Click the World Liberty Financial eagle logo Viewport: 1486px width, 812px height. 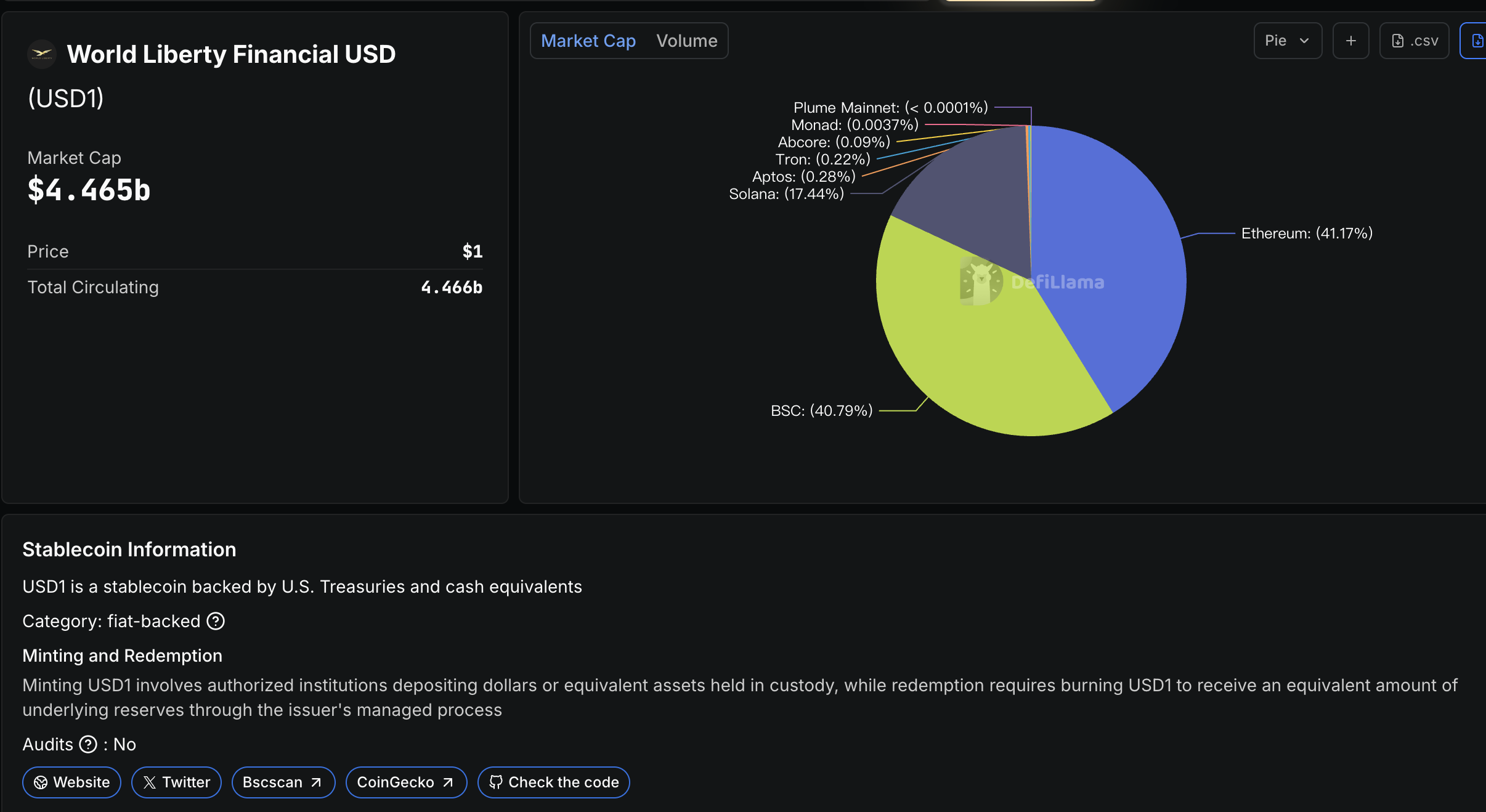(41, 54)
